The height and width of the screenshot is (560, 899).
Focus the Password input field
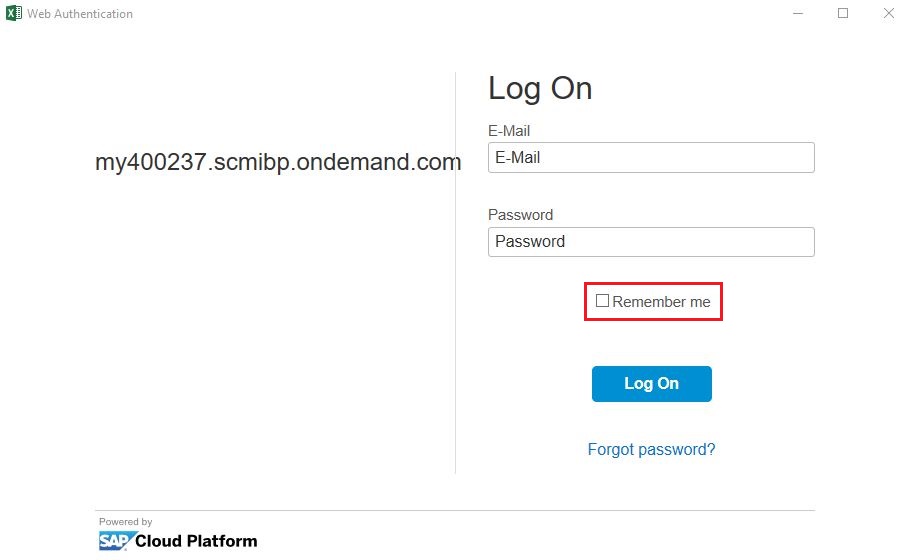[651, 242]
